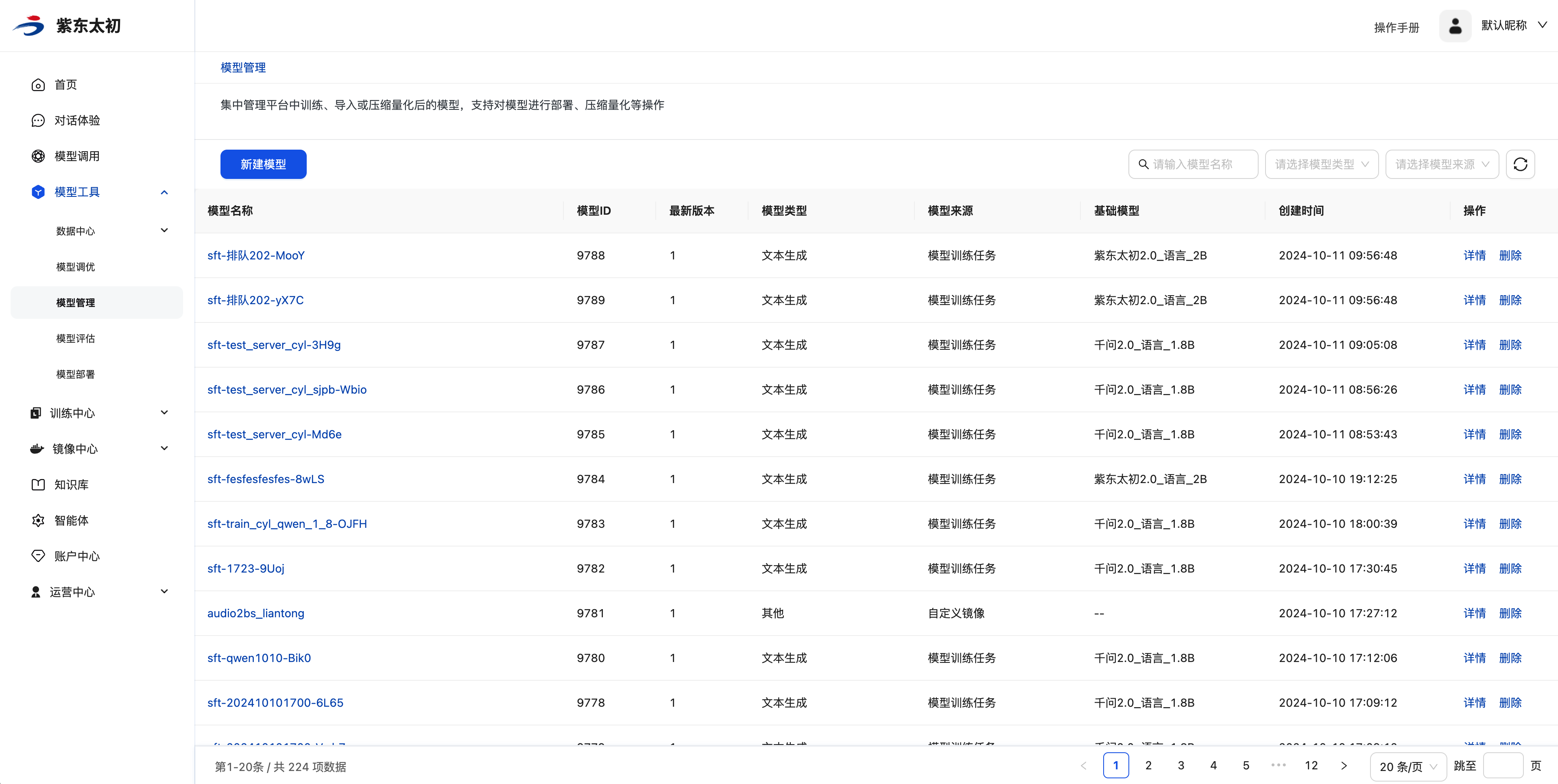1558x784 pixels.
Task: Expand the 训练中心 sidebar section
Action: (x=164, y=413)
